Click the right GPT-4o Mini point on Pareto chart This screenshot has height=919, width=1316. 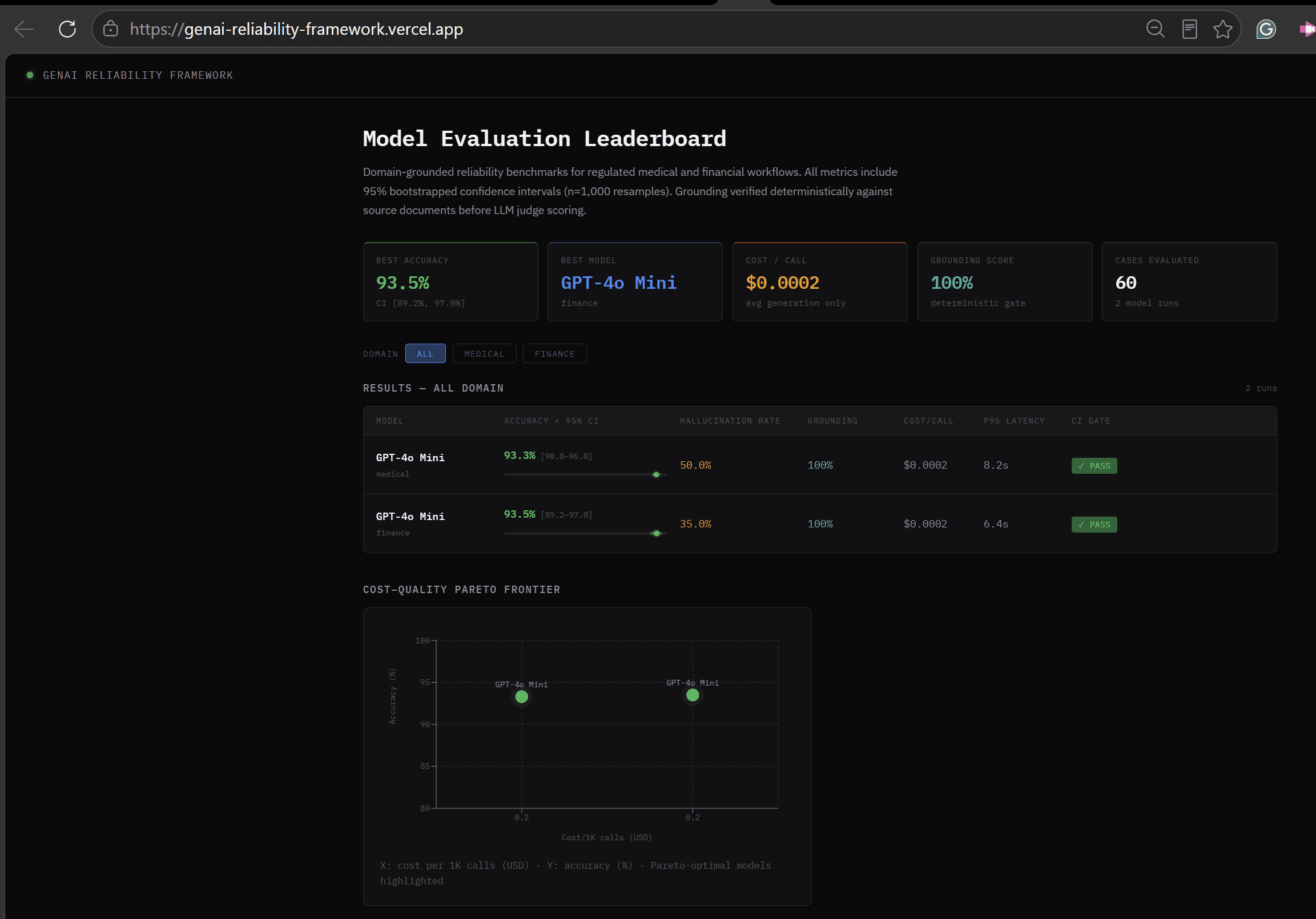(693, 696)
